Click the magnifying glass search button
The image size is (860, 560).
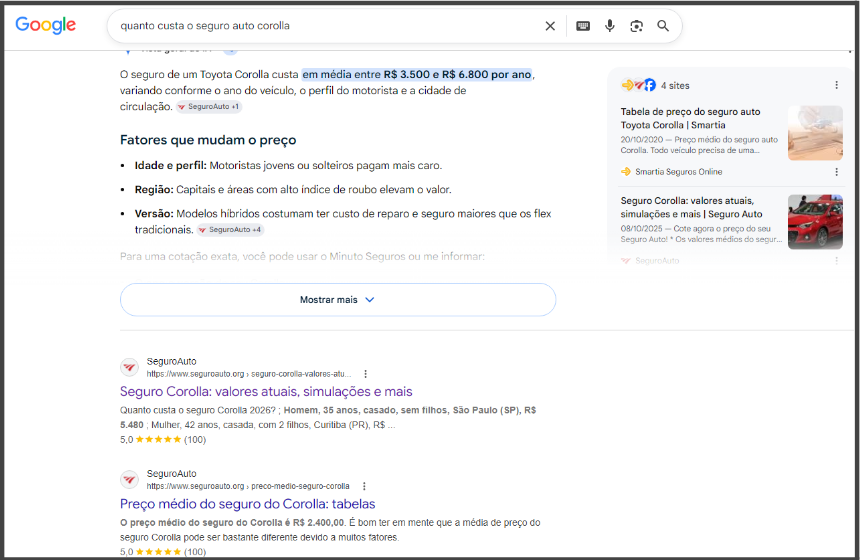pyautogui.click(x=663, y=26)
